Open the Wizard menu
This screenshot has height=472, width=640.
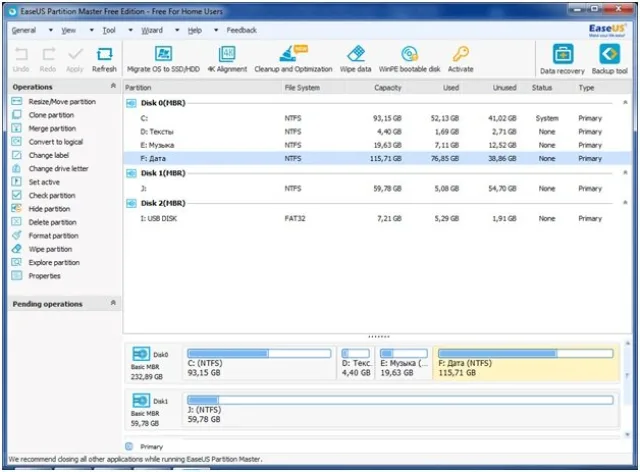(x=152, y=30)
